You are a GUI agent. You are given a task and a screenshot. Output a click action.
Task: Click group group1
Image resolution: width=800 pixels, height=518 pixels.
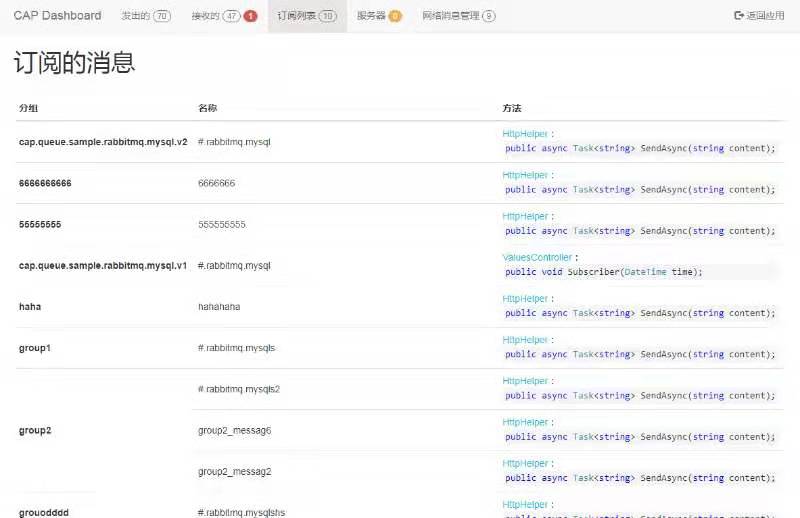click(35, 348)
